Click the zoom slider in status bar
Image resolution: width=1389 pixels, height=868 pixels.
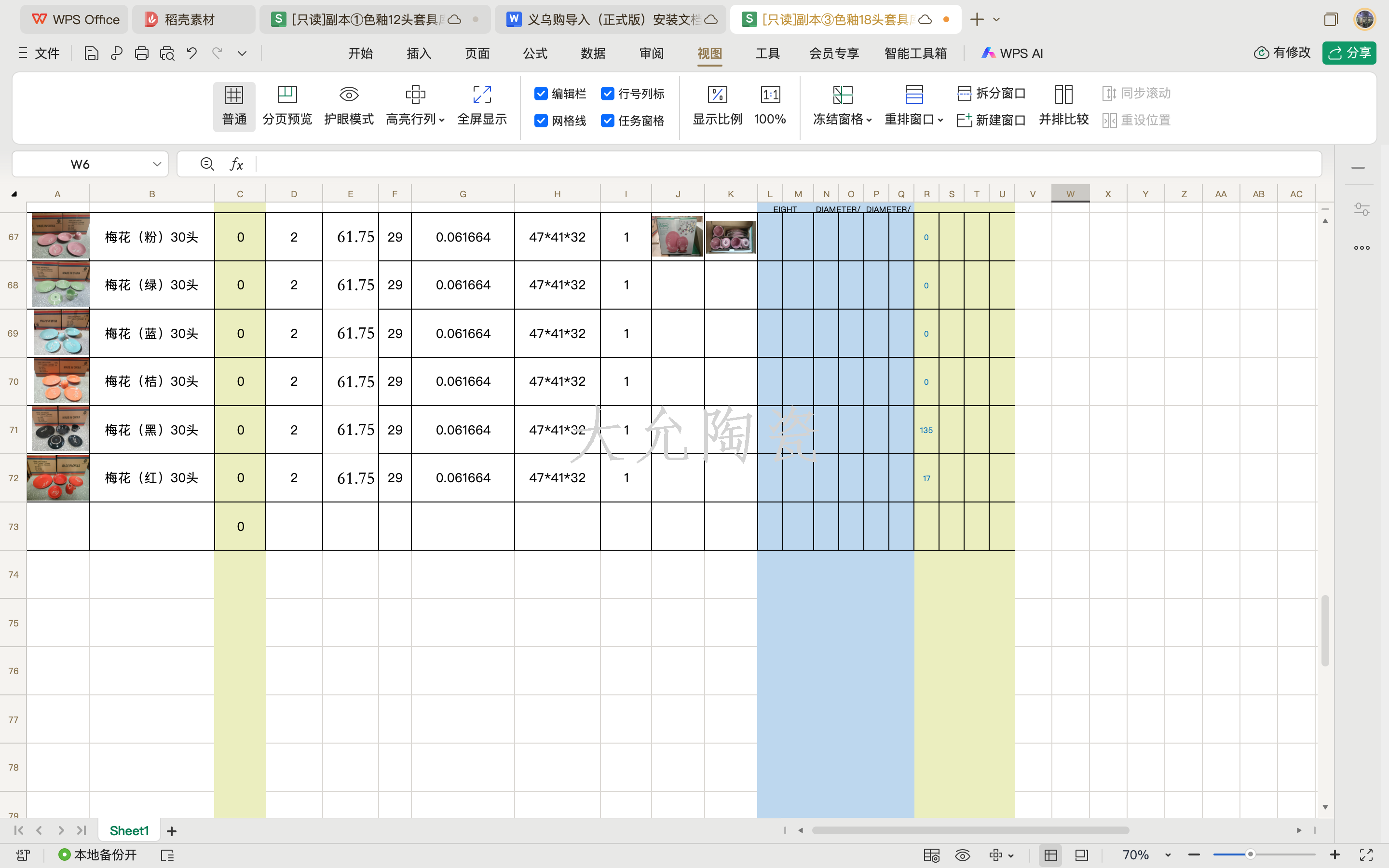[1250, 854]
